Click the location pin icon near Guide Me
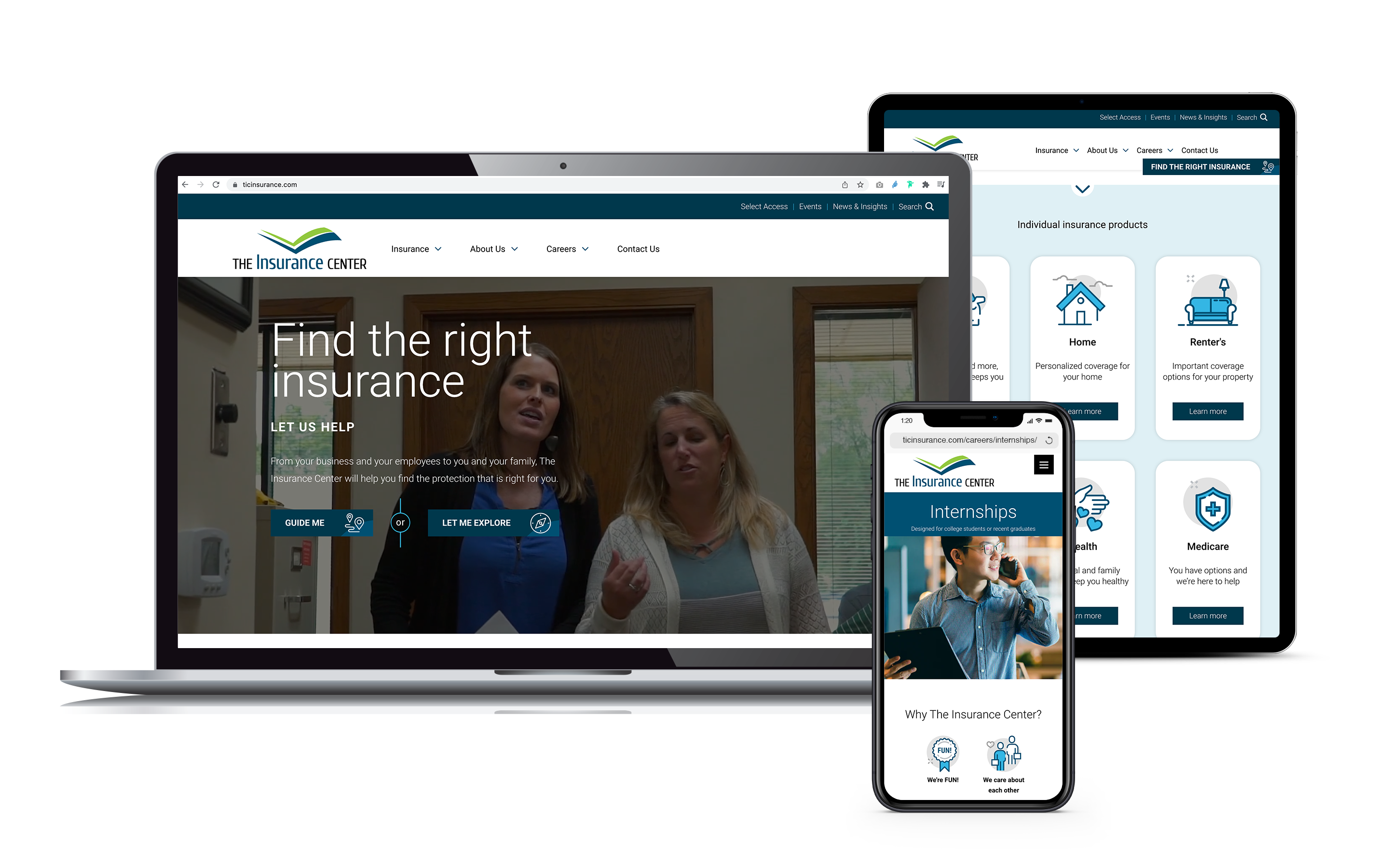This screenshot has height=868, width=1376. (354, 521)
